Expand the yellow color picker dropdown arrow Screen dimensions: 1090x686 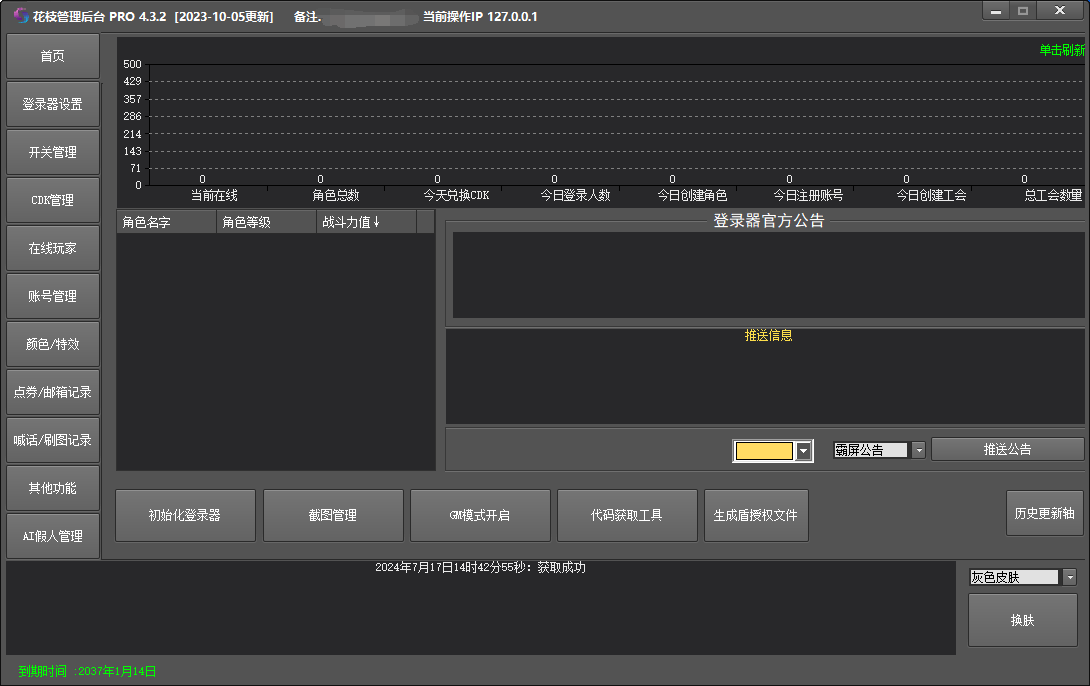[x=804, y=451]
